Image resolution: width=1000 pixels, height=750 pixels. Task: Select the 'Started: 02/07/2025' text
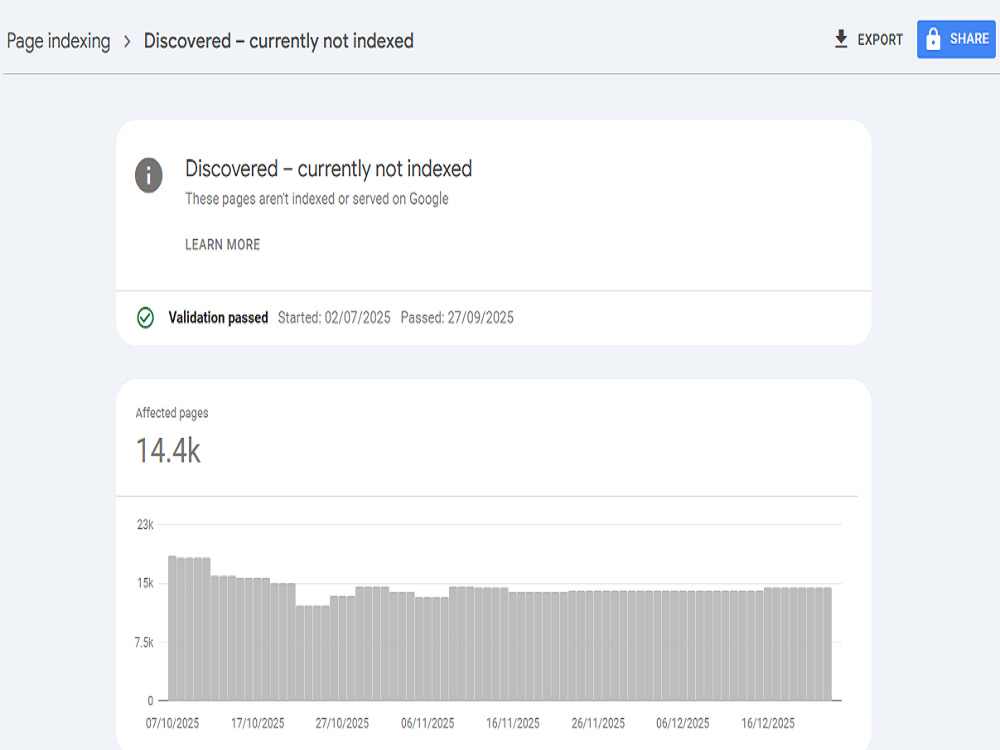tap(334, 318)
